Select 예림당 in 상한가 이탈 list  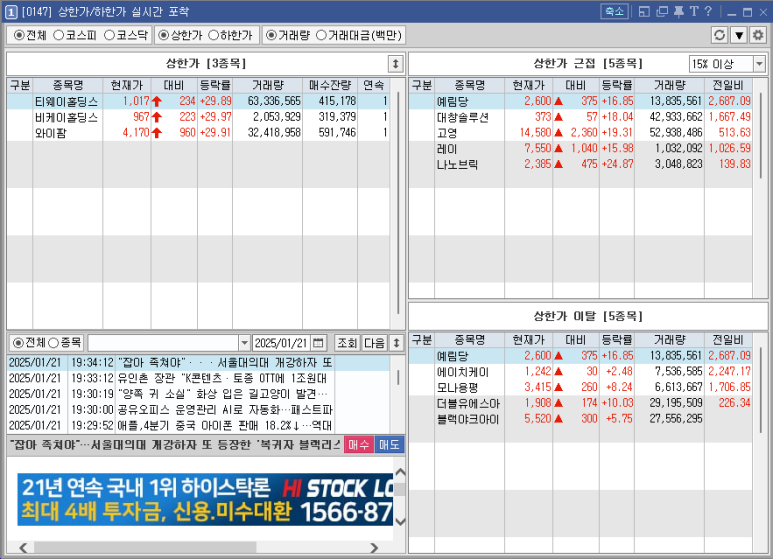point(581,355)
